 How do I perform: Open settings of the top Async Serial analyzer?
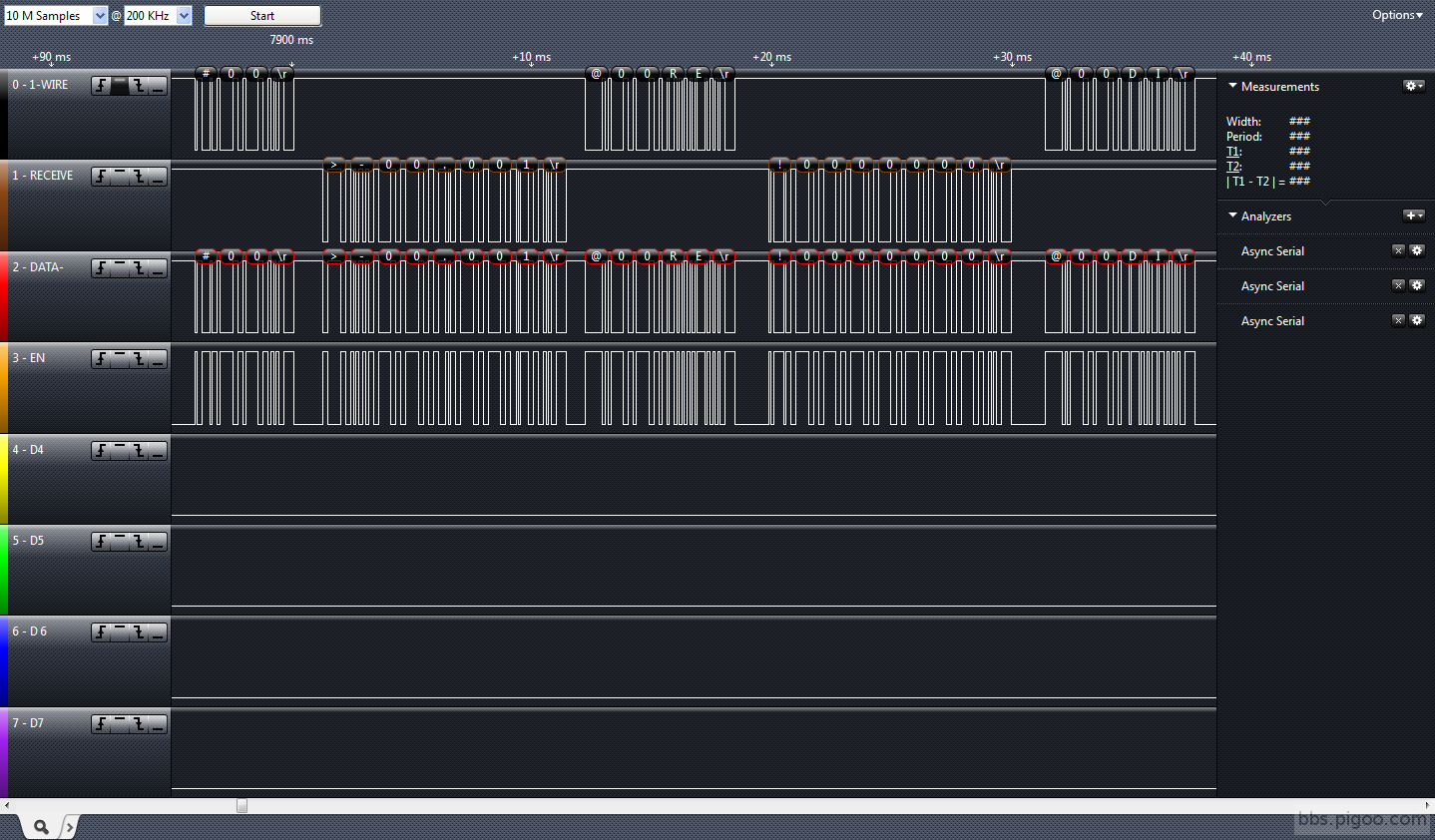(x=1417, y=250)
